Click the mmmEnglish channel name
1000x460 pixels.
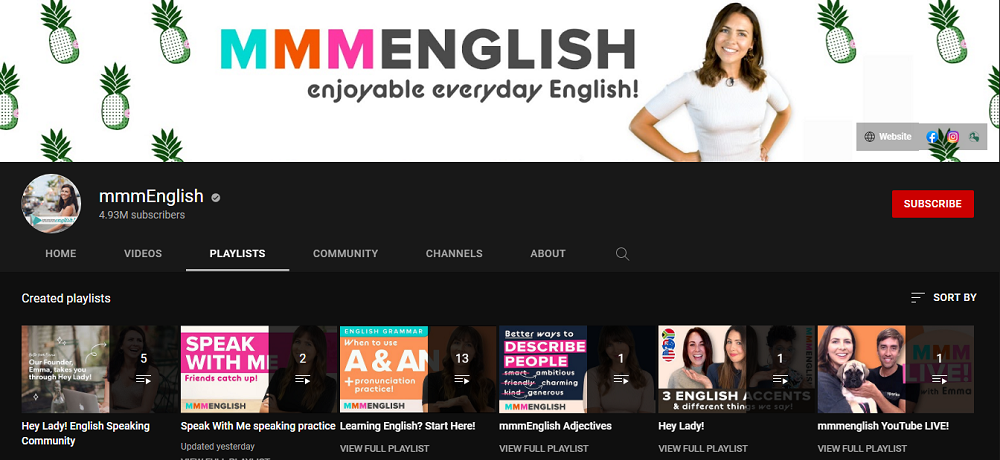(151, 196)
